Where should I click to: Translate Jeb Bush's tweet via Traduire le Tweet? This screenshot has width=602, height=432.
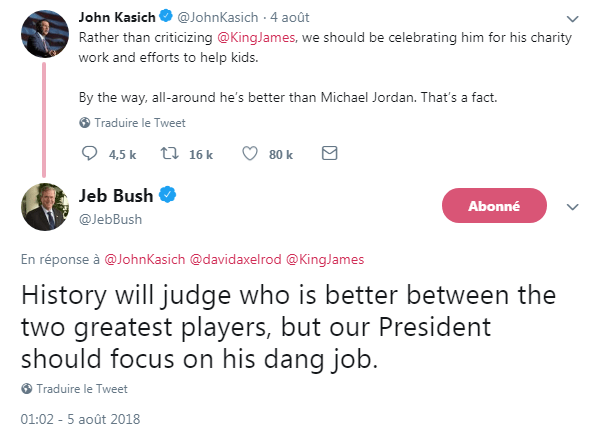point(82,389)
